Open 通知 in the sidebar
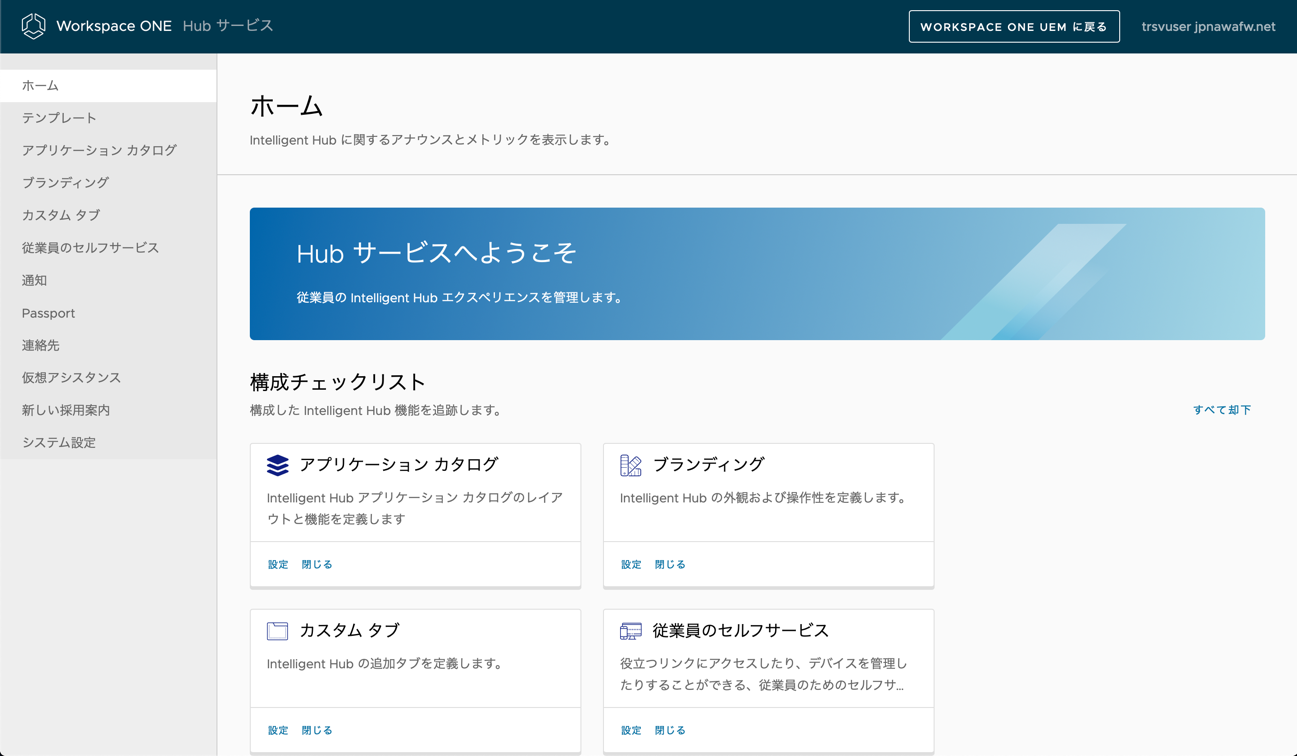The image size is (1297, 756). tap(108, 281)
